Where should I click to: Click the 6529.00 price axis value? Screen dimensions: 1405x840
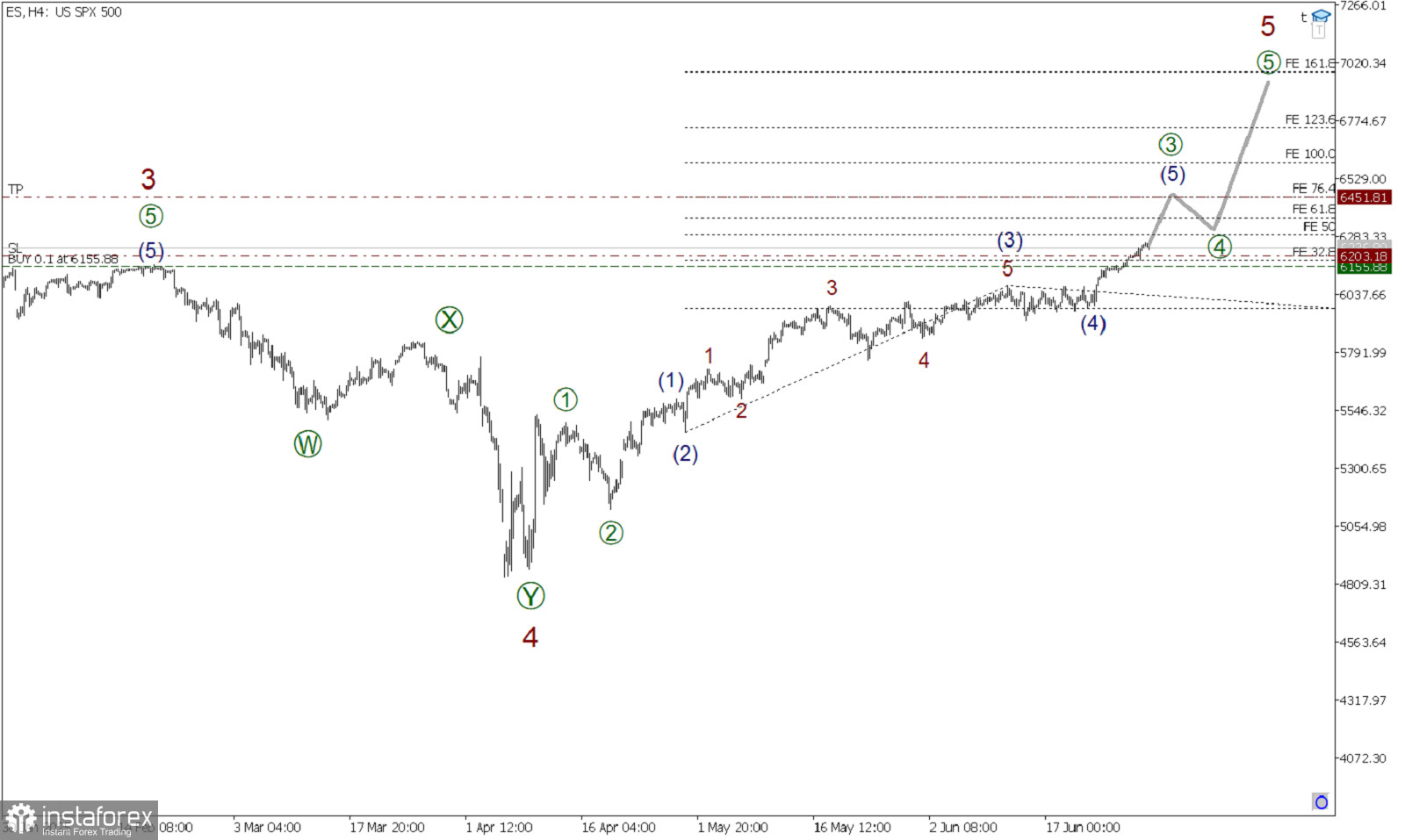(1363, 179)
